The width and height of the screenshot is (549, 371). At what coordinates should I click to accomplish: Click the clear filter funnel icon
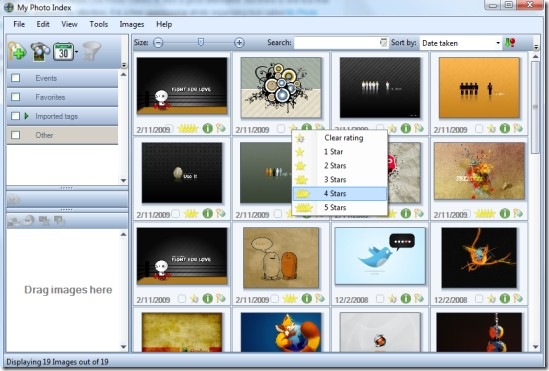[91, 51]
